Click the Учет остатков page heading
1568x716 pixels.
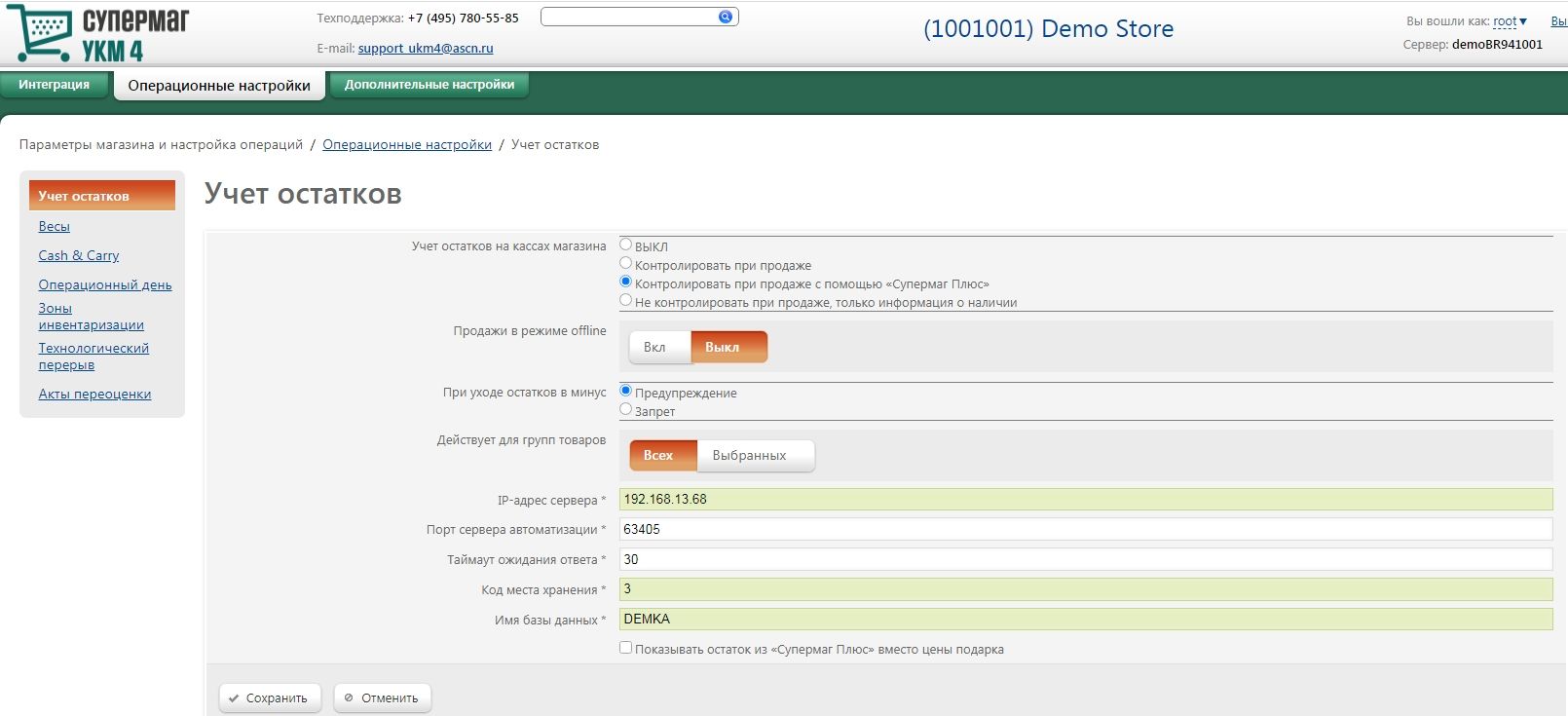tap(303, 194)
